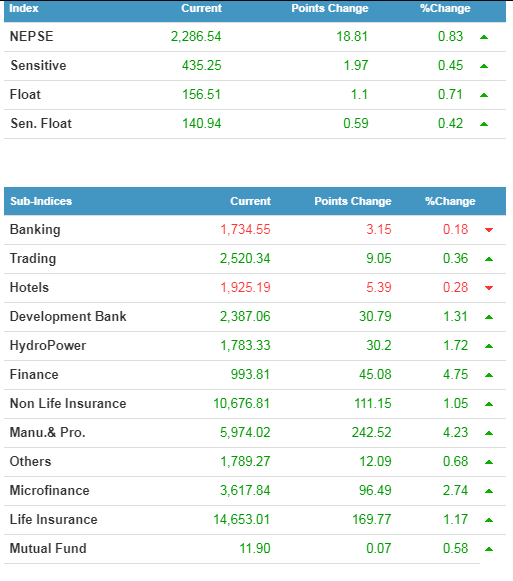
Task: Click the up arrow in Sen. Float row
Action: 484,124
